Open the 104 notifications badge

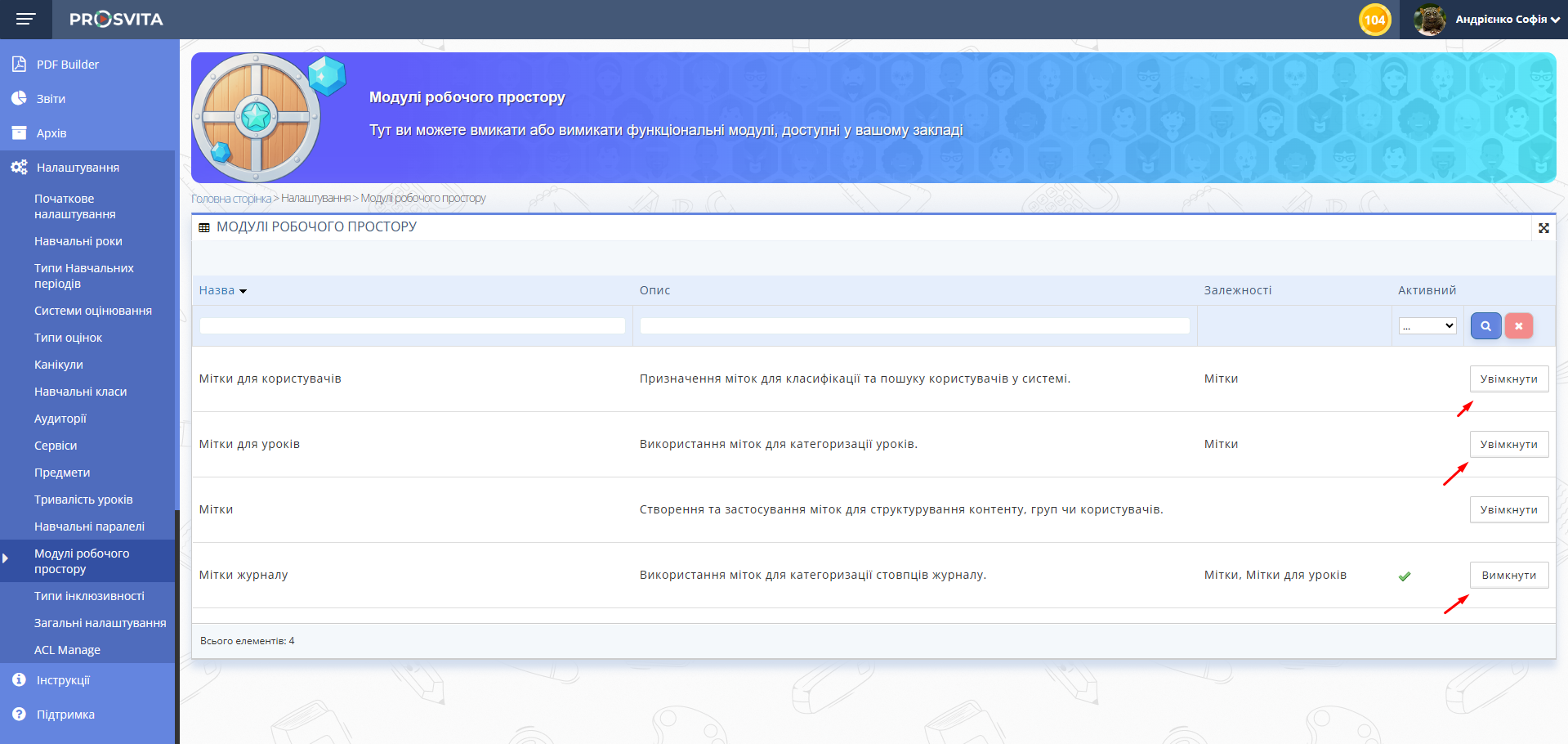coord(1374,20)
